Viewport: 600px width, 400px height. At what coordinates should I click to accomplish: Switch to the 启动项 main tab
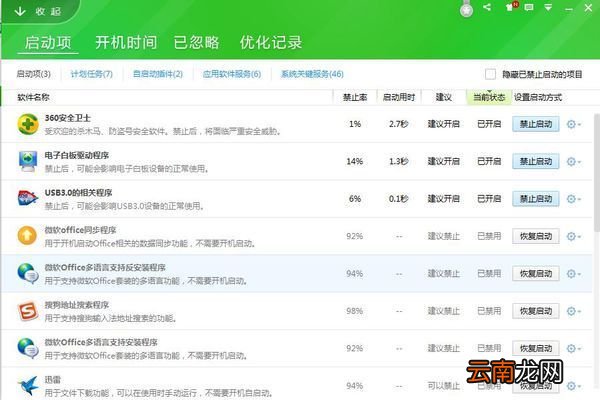(48, 42)
